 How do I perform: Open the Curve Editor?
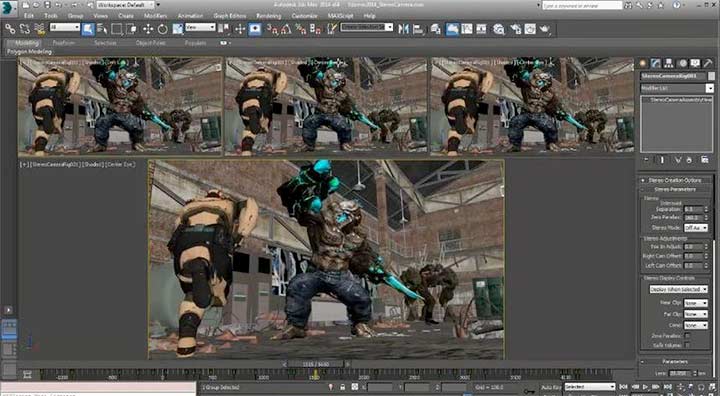467,29
